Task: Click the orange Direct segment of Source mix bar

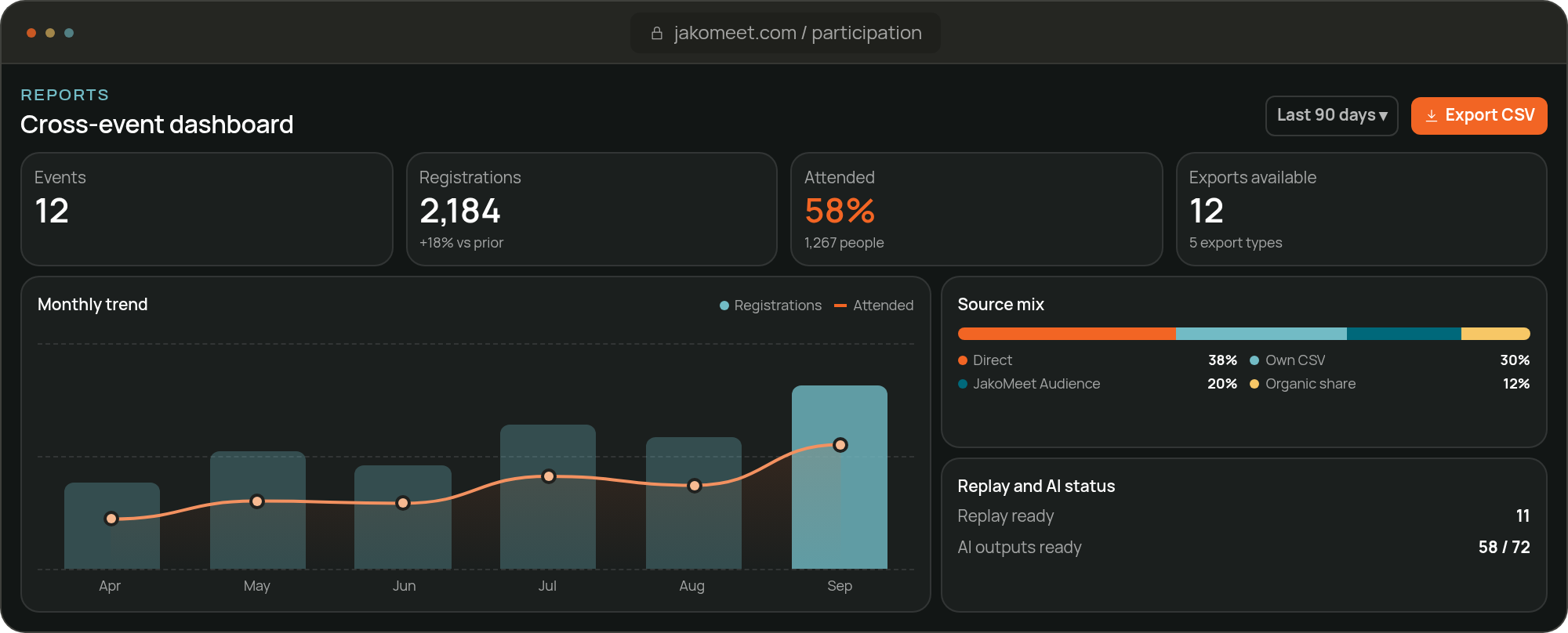Action: click(1066, 334)
